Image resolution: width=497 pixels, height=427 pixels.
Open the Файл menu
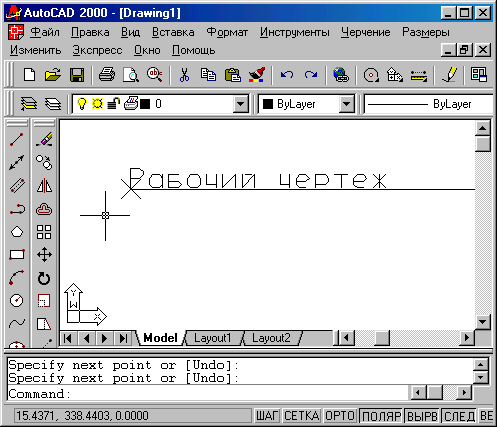(x=45, y=32)
